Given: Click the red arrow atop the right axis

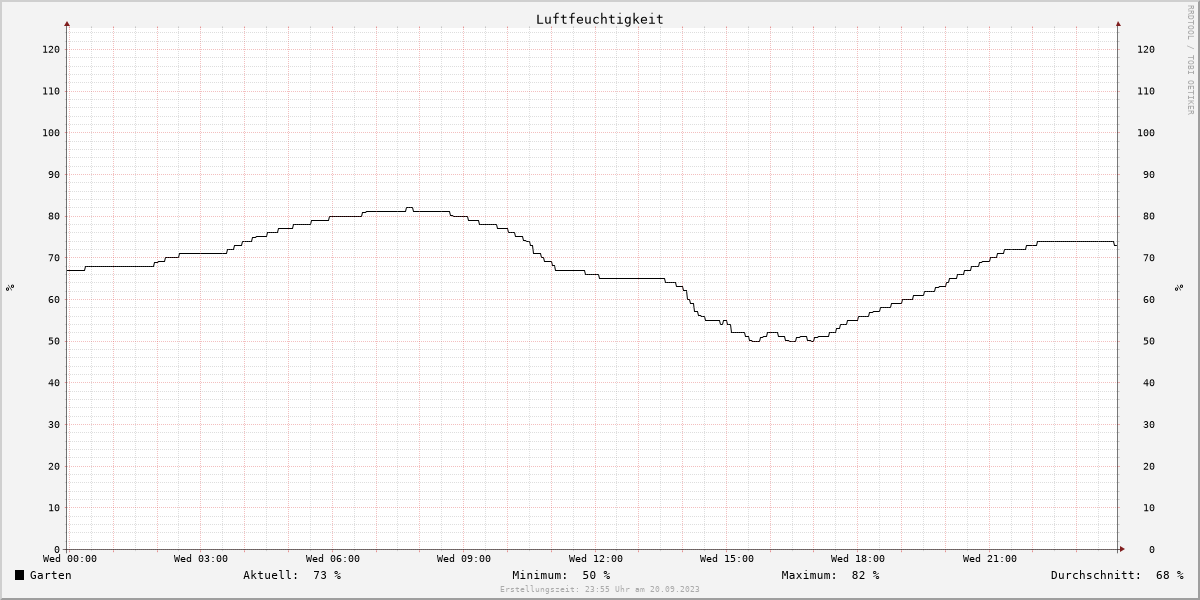Looking at the screenshot, I should 1118,23.
